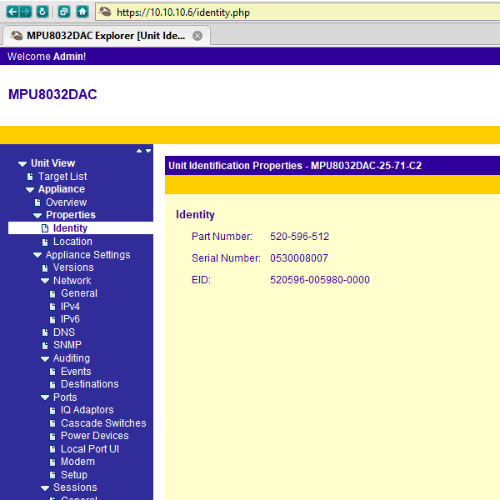
Task: Click the IQ Adaptors document icon
Action: point(53,411)
